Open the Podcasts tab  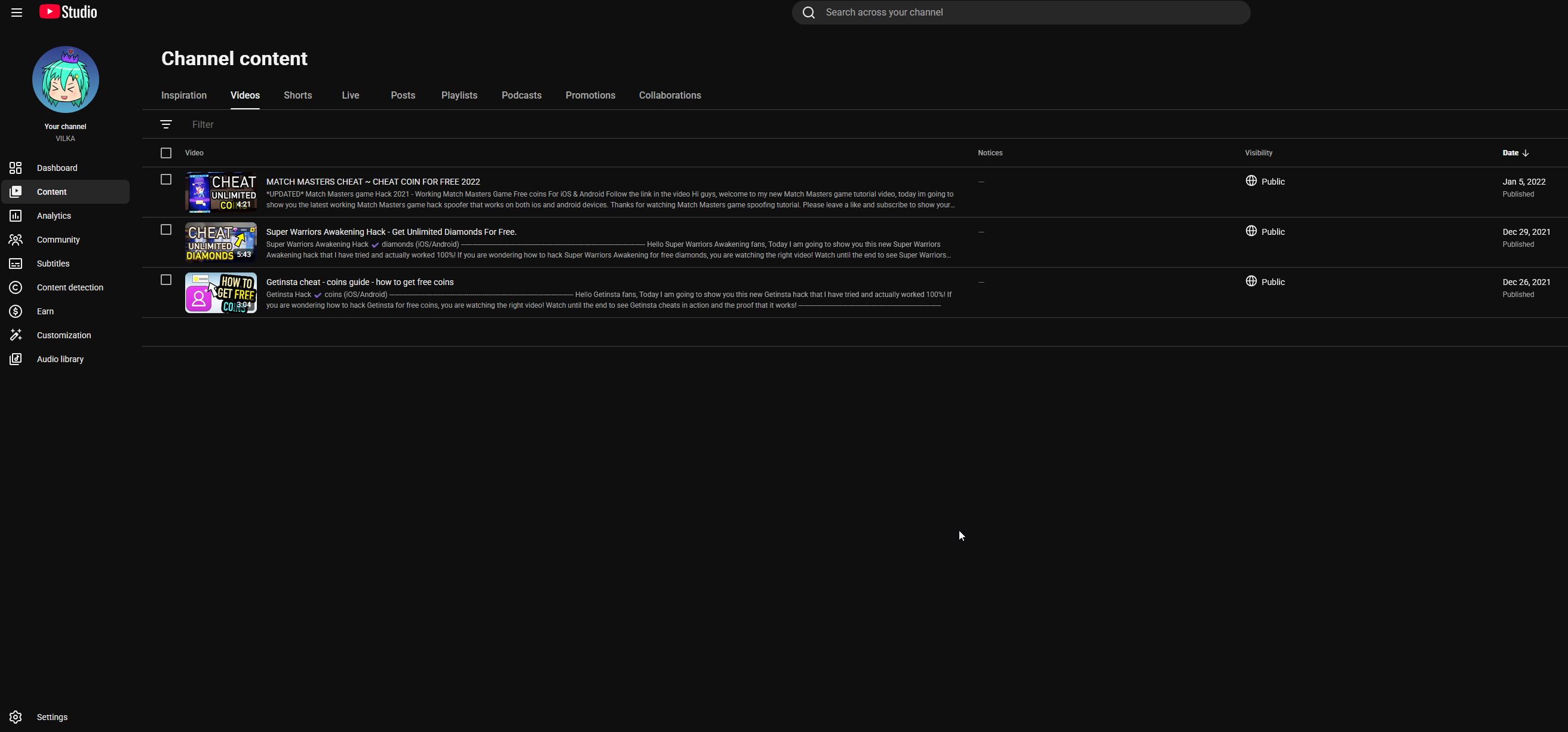click(521, 96)
